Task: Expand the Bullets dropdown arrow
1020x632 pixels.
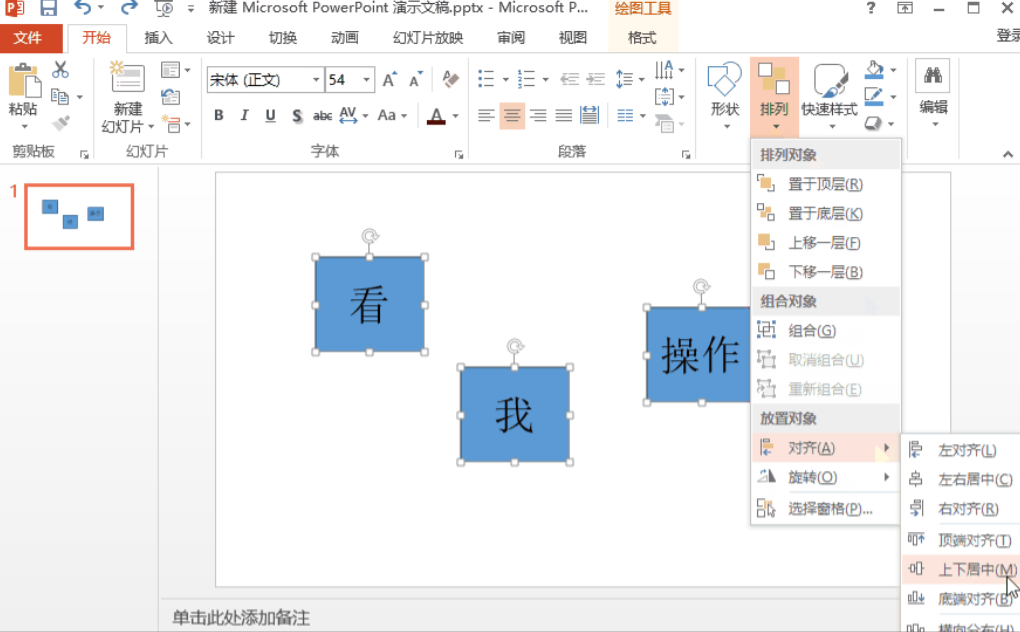Action: [x=505, y=79]
